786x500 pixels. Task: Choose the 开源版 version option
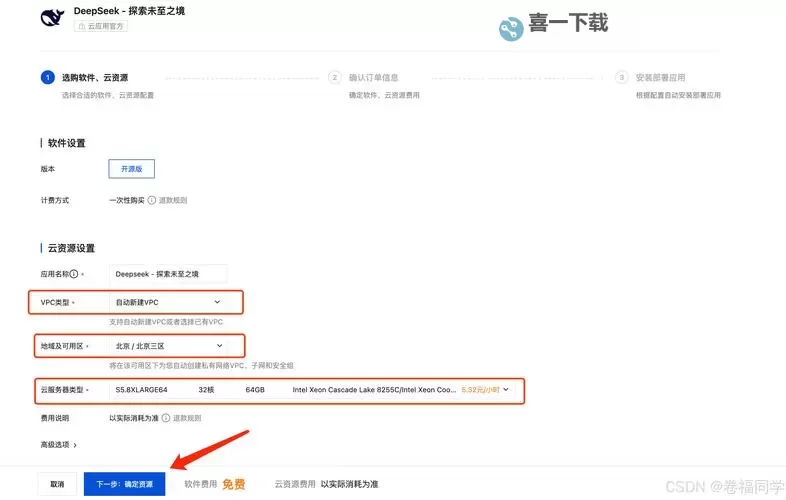click(x=131, y=169)
